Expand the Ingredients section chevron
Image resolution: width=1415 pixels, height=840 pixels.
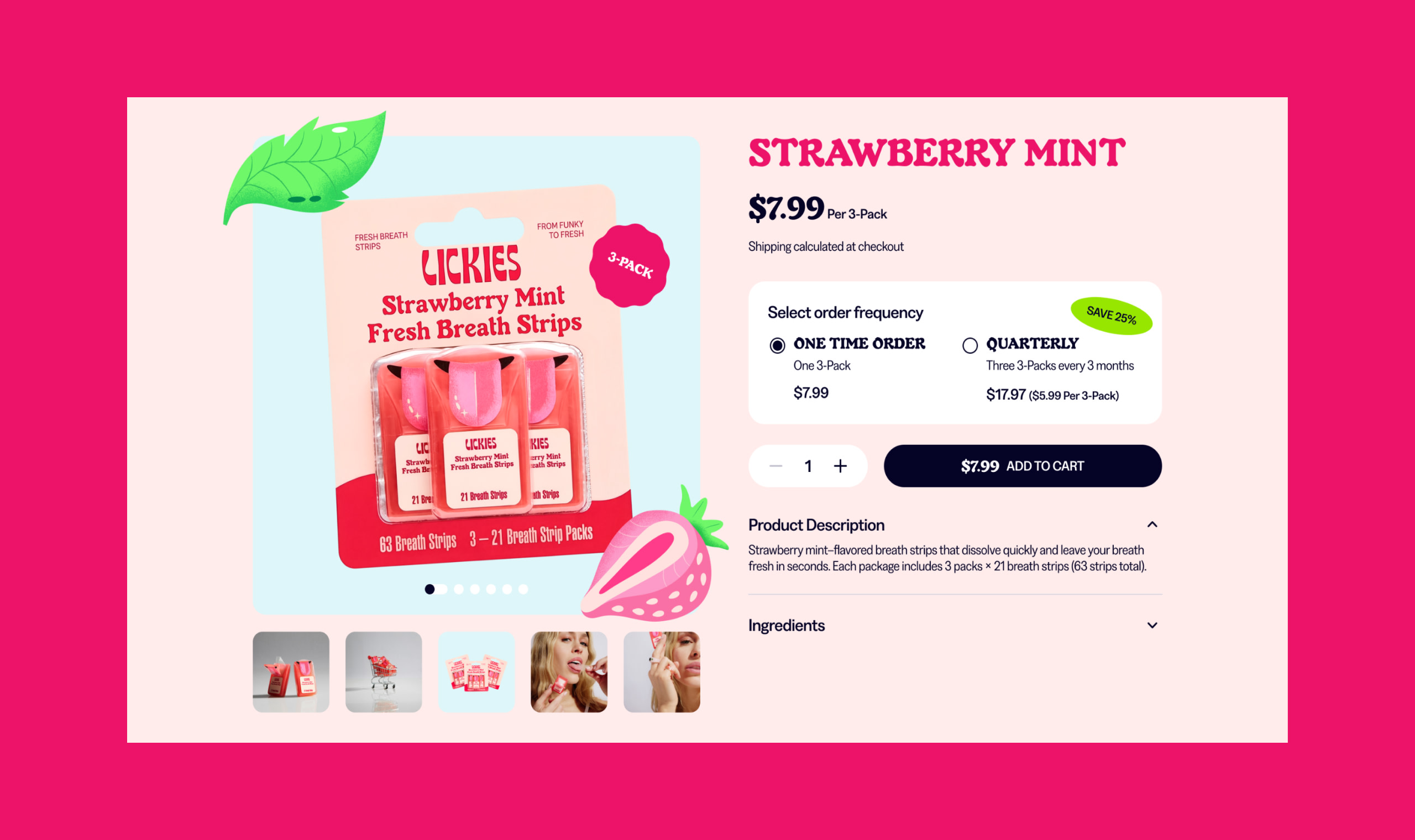point(1152,626)
